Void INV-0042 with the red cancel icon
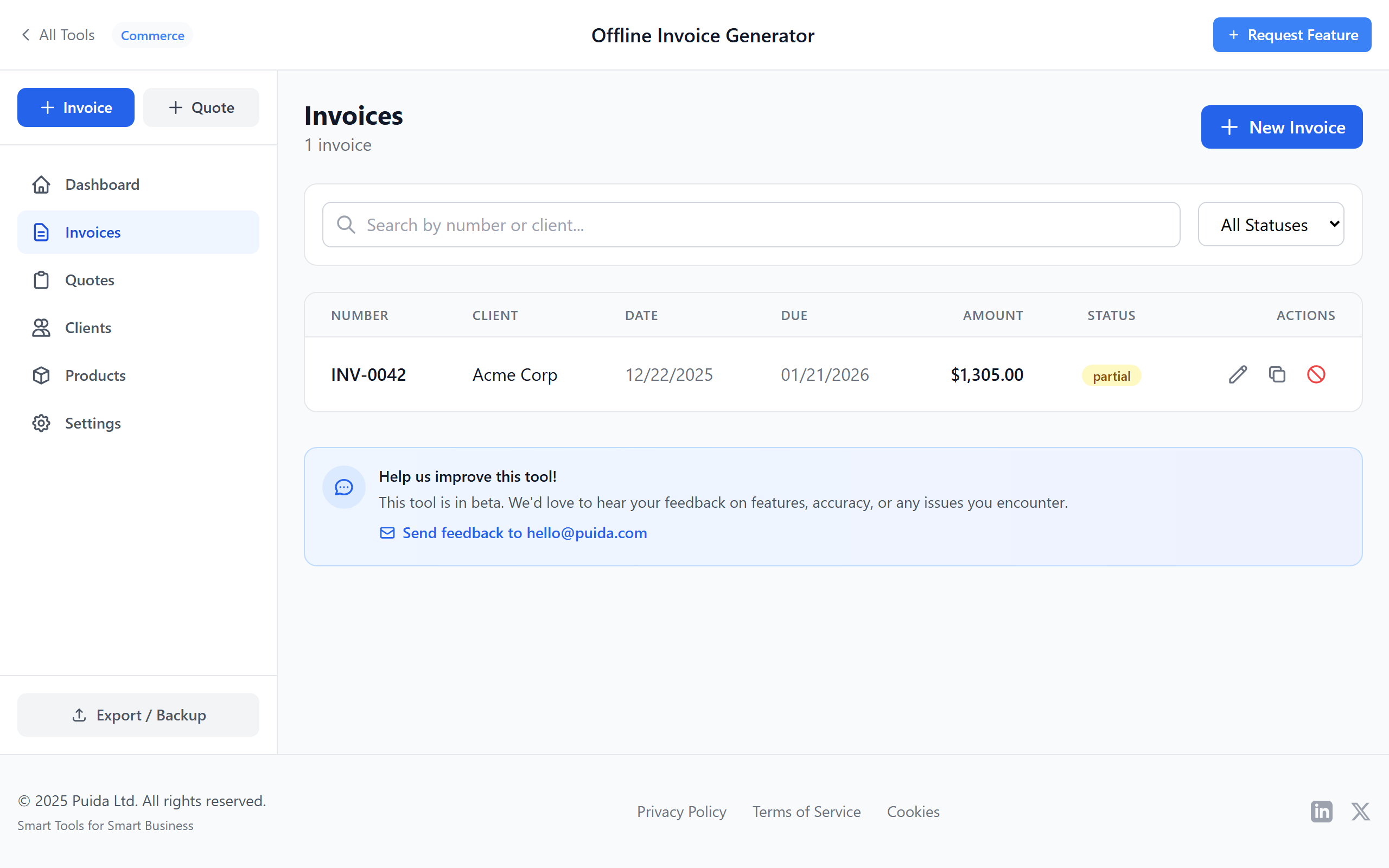Image resolution: width=1389 pixels, height=868 pixels. pos(1317,374)
